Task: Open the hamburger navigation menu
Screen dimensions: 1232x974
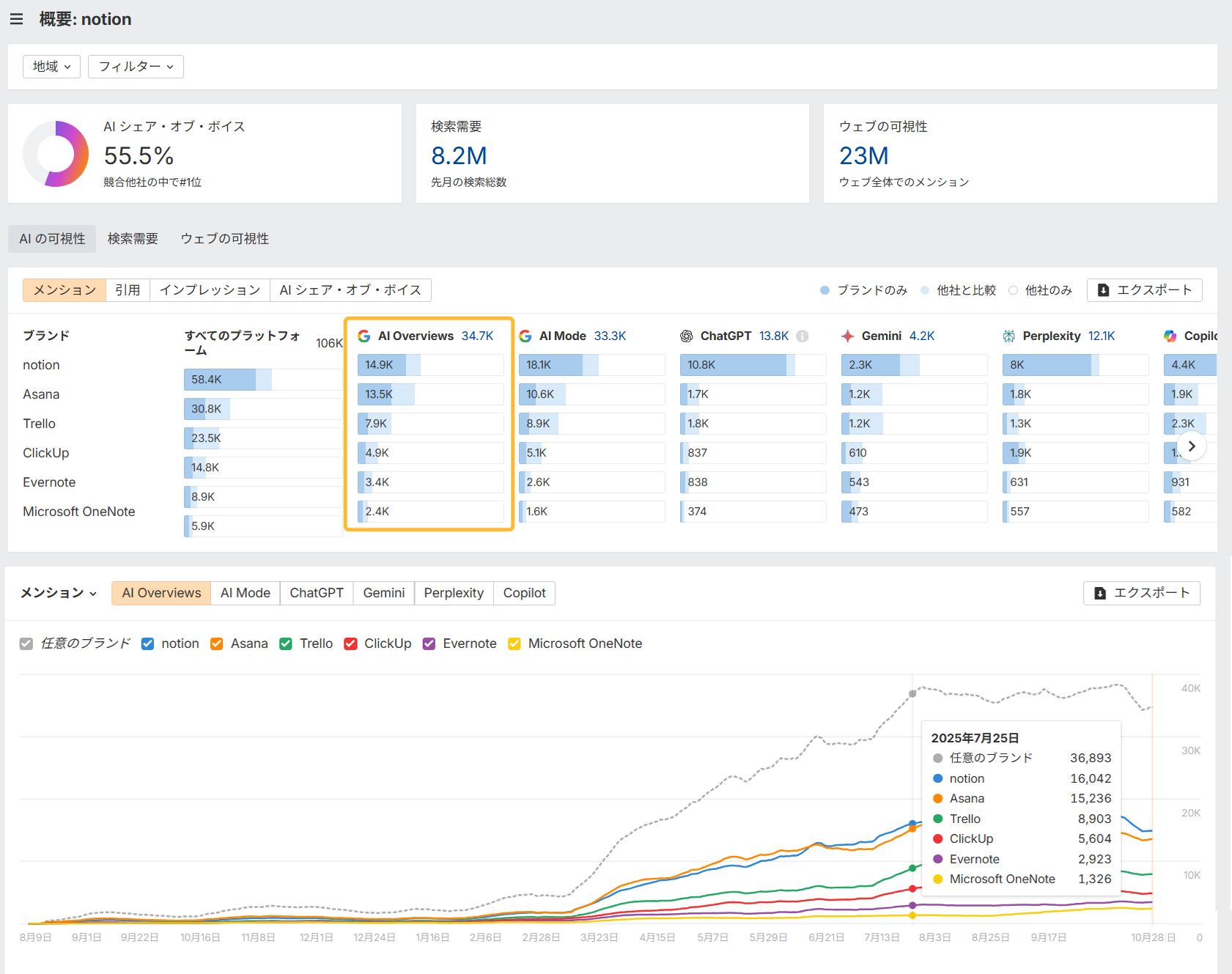Action: (x=16, y=19)
